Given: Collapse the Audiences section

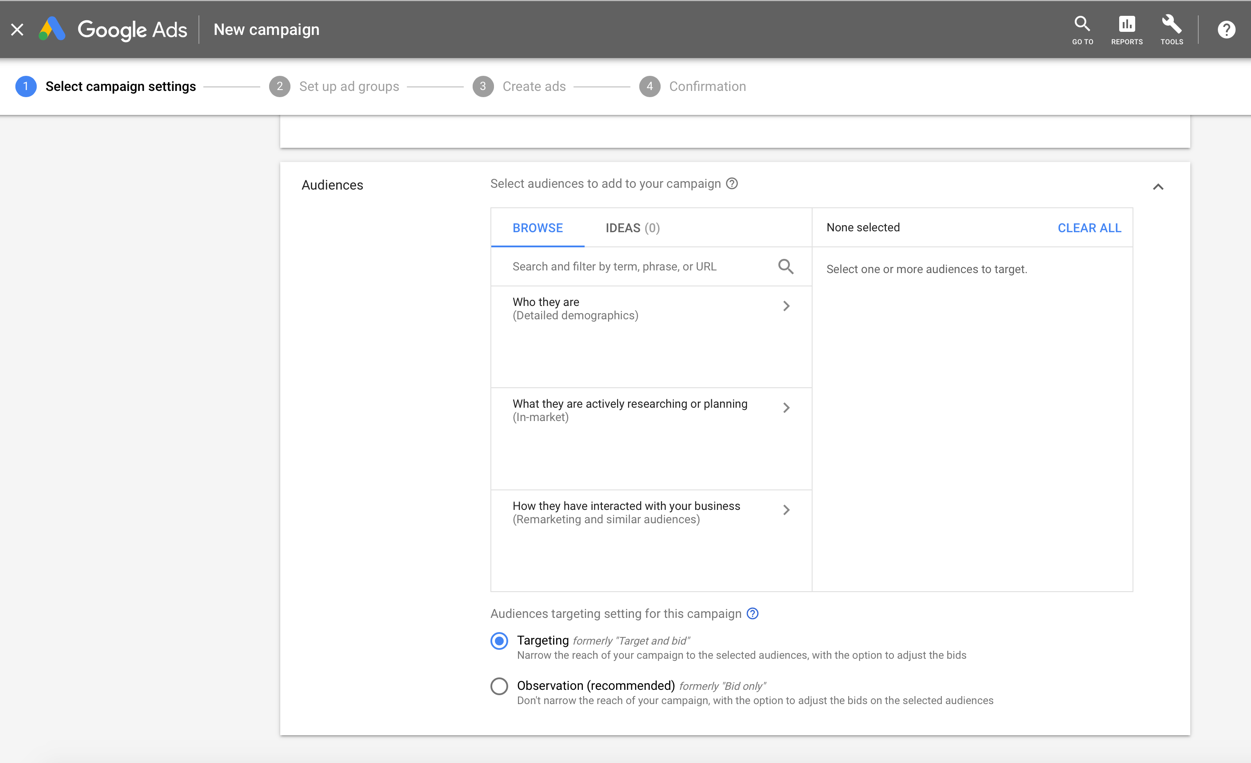Looking at the screenshot, I should [x=1158, y=187].
